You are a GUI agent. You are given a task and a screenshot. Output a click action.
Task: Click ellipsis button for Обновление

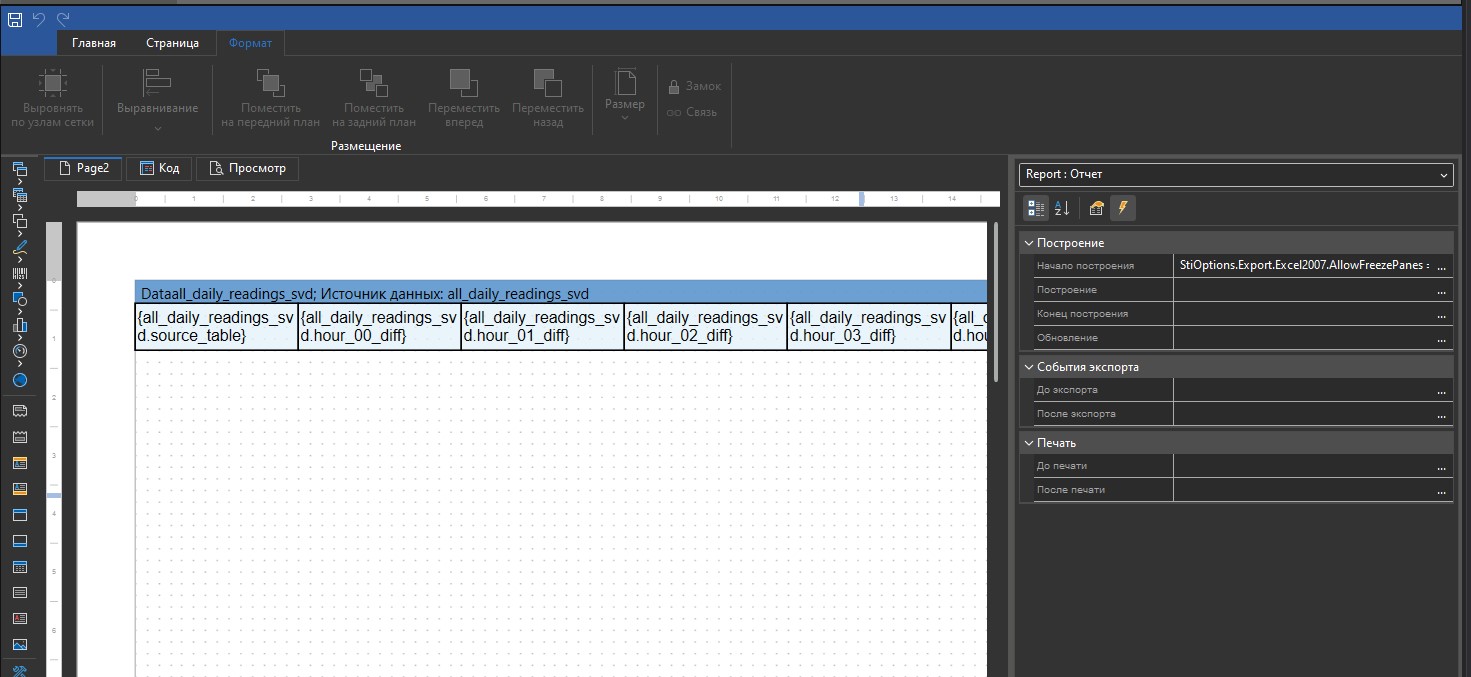1441,338
